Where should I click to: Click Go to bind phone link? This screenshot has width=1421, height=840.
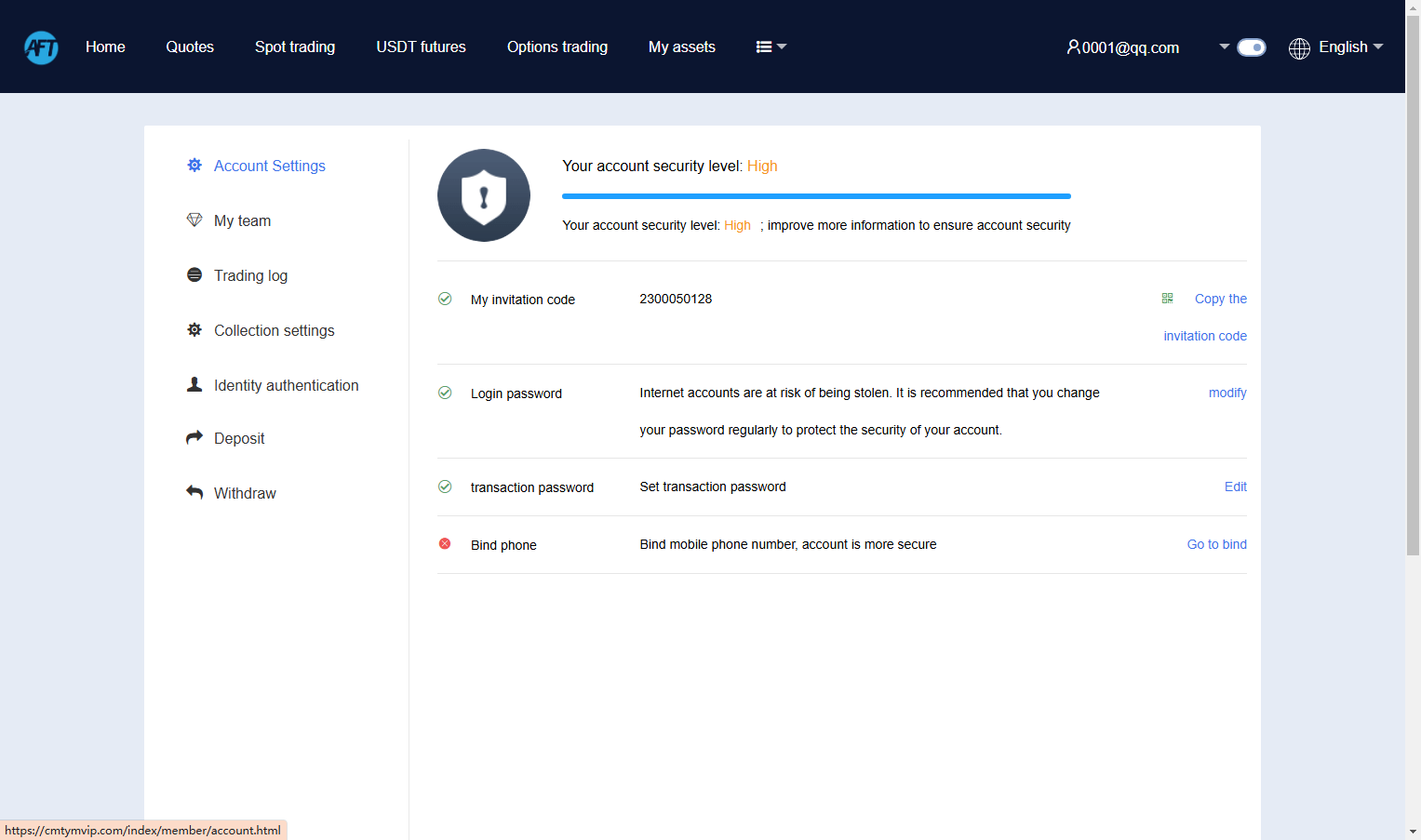(x=1216, y=544)
